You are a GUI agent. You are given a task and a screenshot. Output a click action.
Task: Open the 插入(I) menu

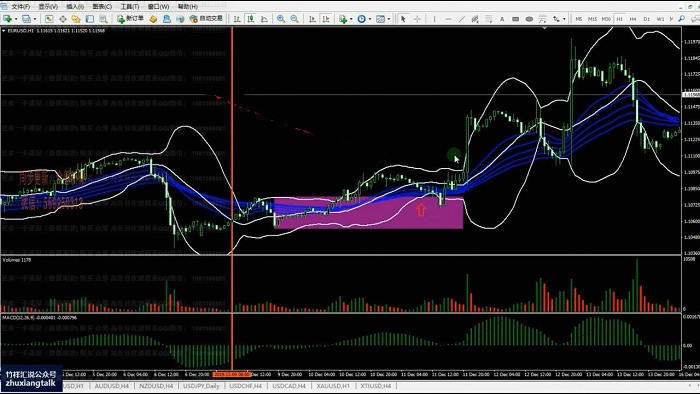coord(75,6)
